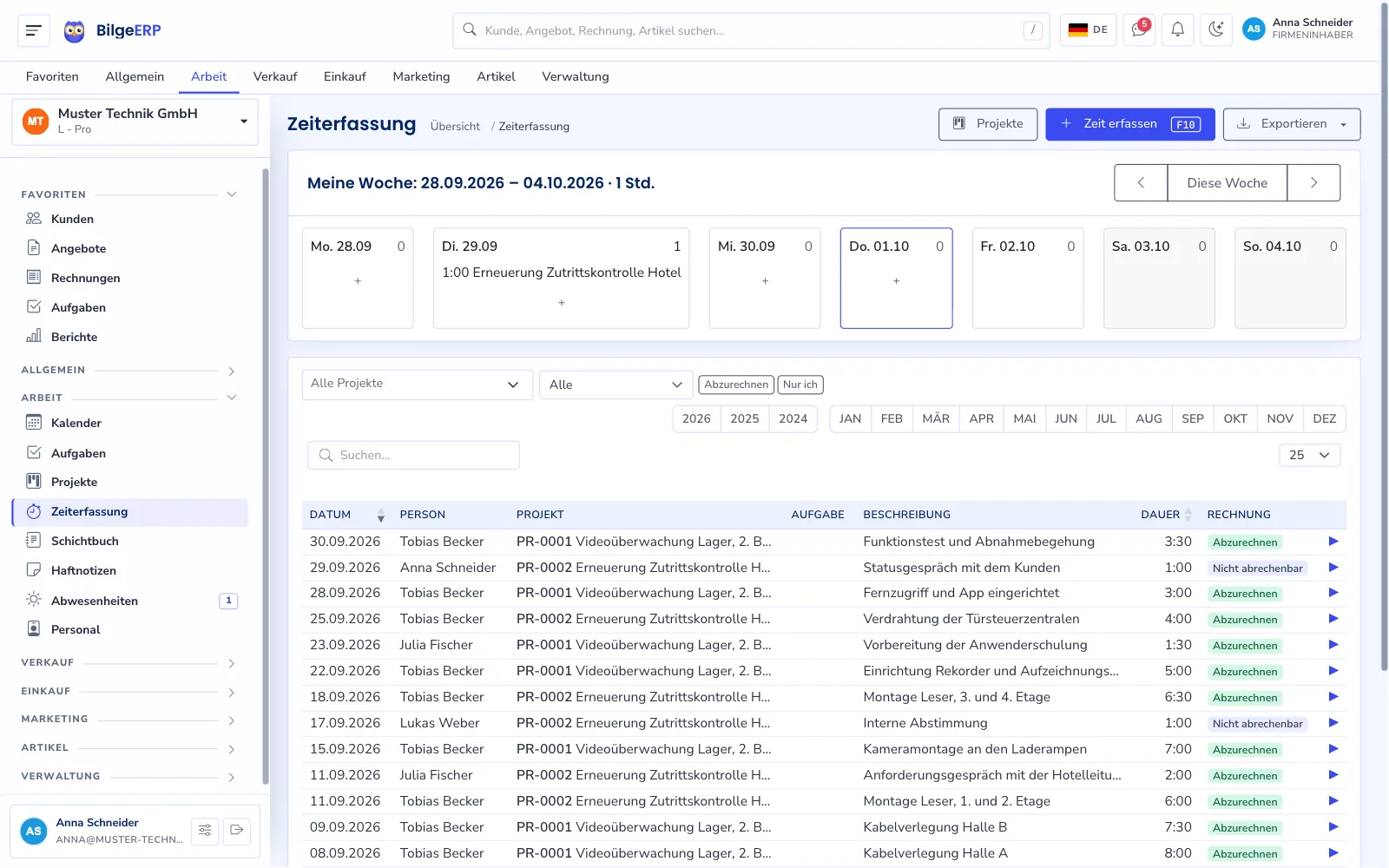Viewport: 1389px width, 868px height.
Task: Expand the VERKAUF sidebar section
Action: coord(128,663)
